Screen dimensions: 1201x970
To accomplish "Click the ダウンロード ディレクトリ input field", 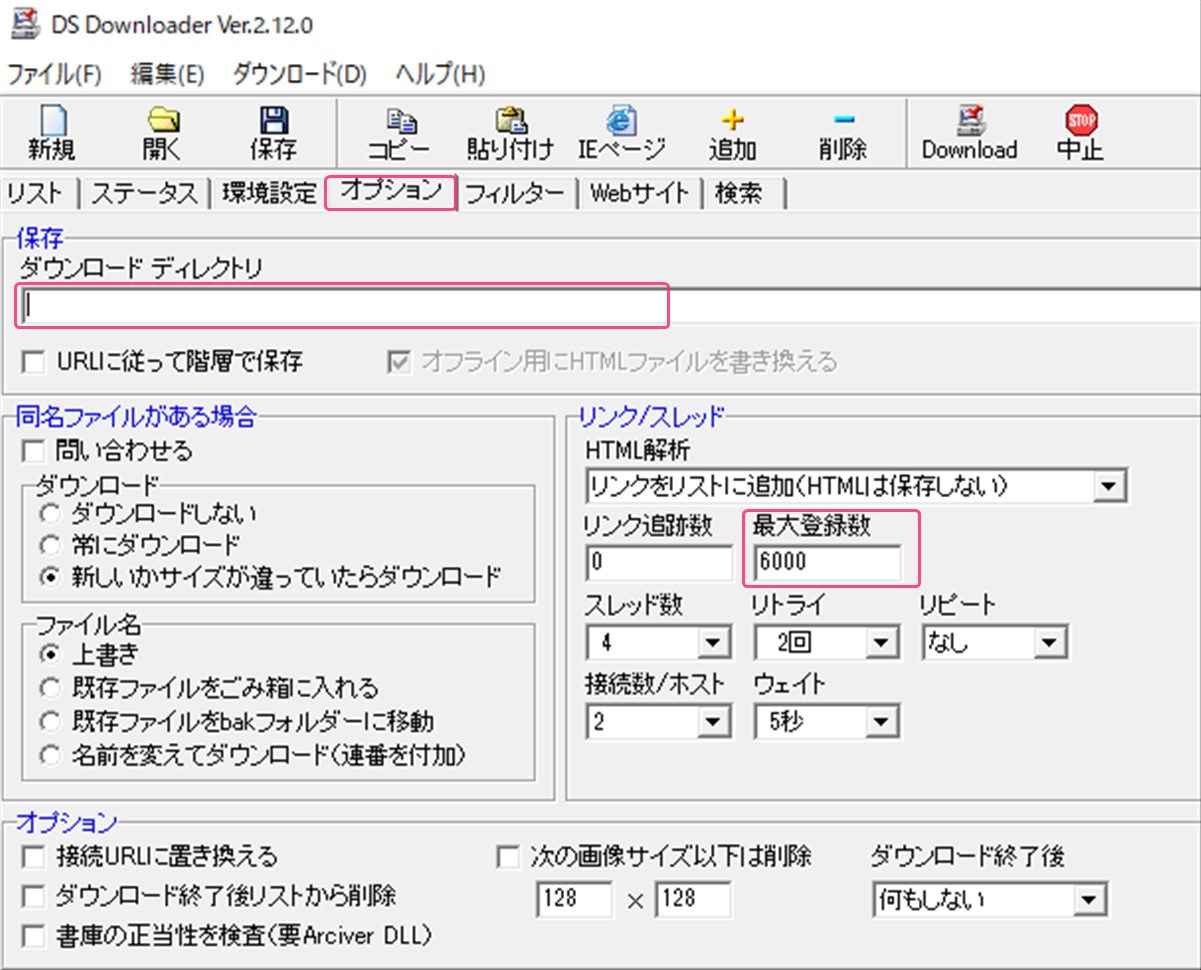I will pyautogui.click(x=610, y=306).
